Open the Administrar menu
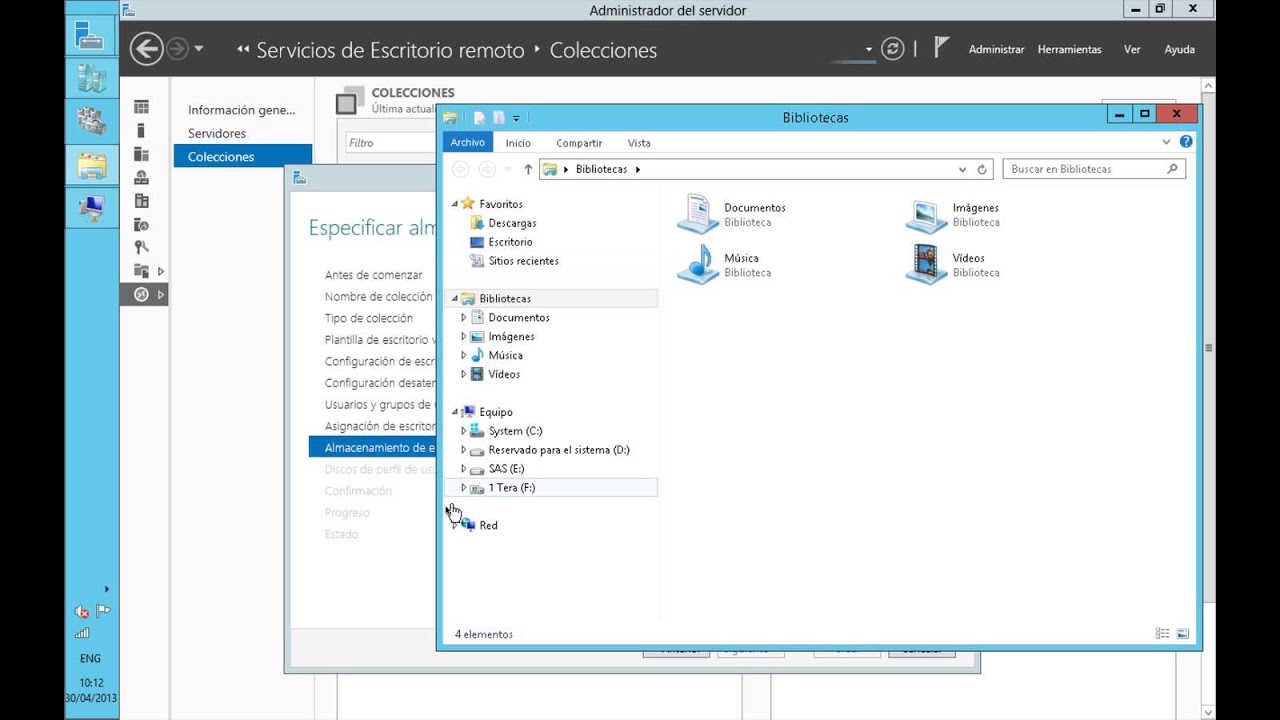Image resolution: width=1280 pixels, height=720 pixels. [x=996, y=49]
